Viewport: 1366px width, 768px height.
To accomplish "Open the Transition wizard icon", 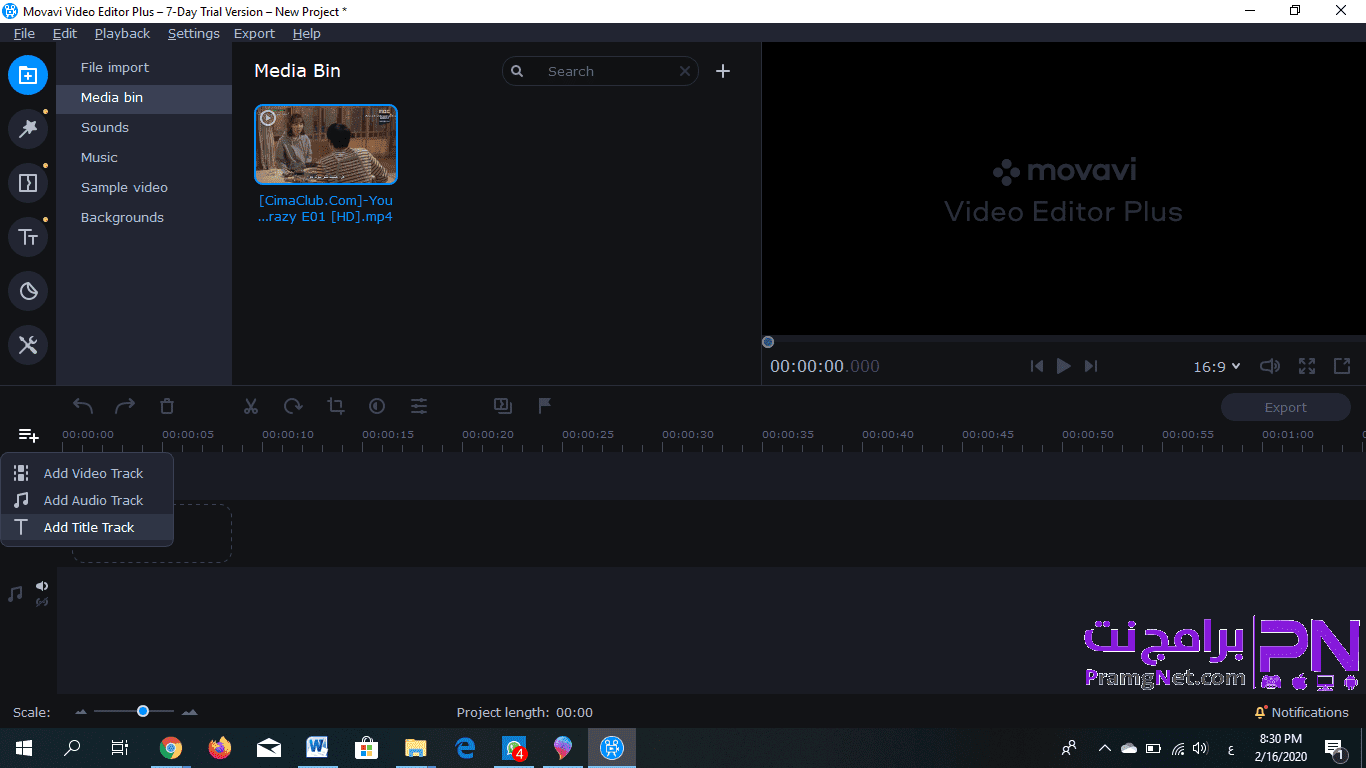I will (x=503, y=406).
